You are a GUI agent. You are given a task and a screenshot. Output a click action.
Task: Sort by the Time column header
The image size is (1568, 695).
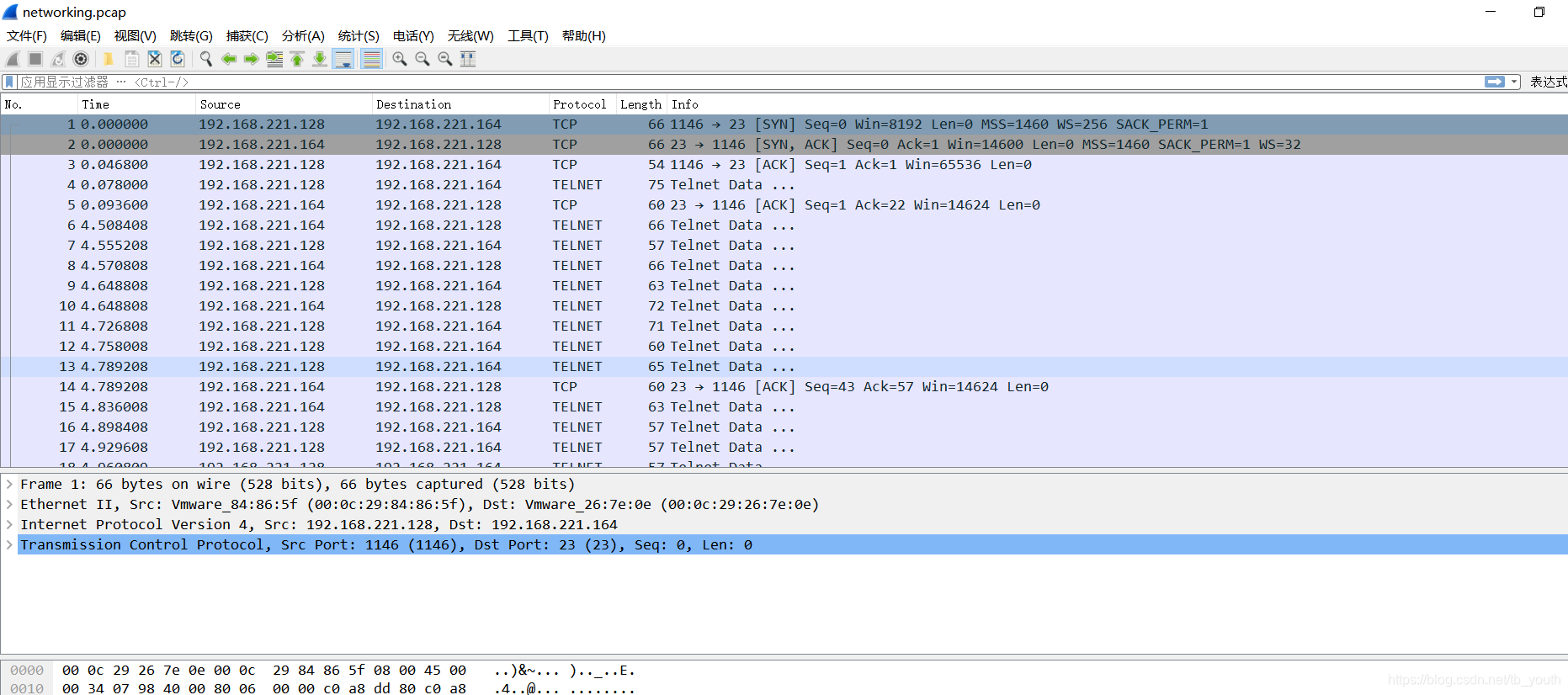136,104
